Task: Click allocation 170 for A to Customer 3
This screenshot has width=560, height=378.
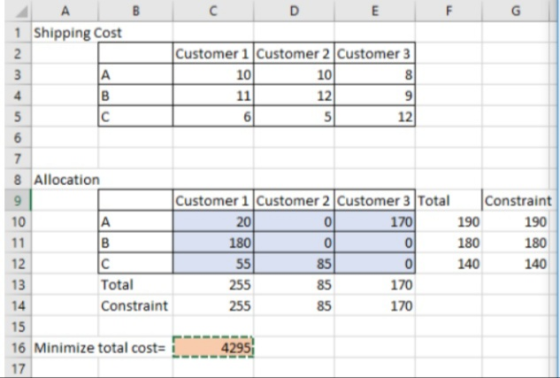Action: coord(375,222)
